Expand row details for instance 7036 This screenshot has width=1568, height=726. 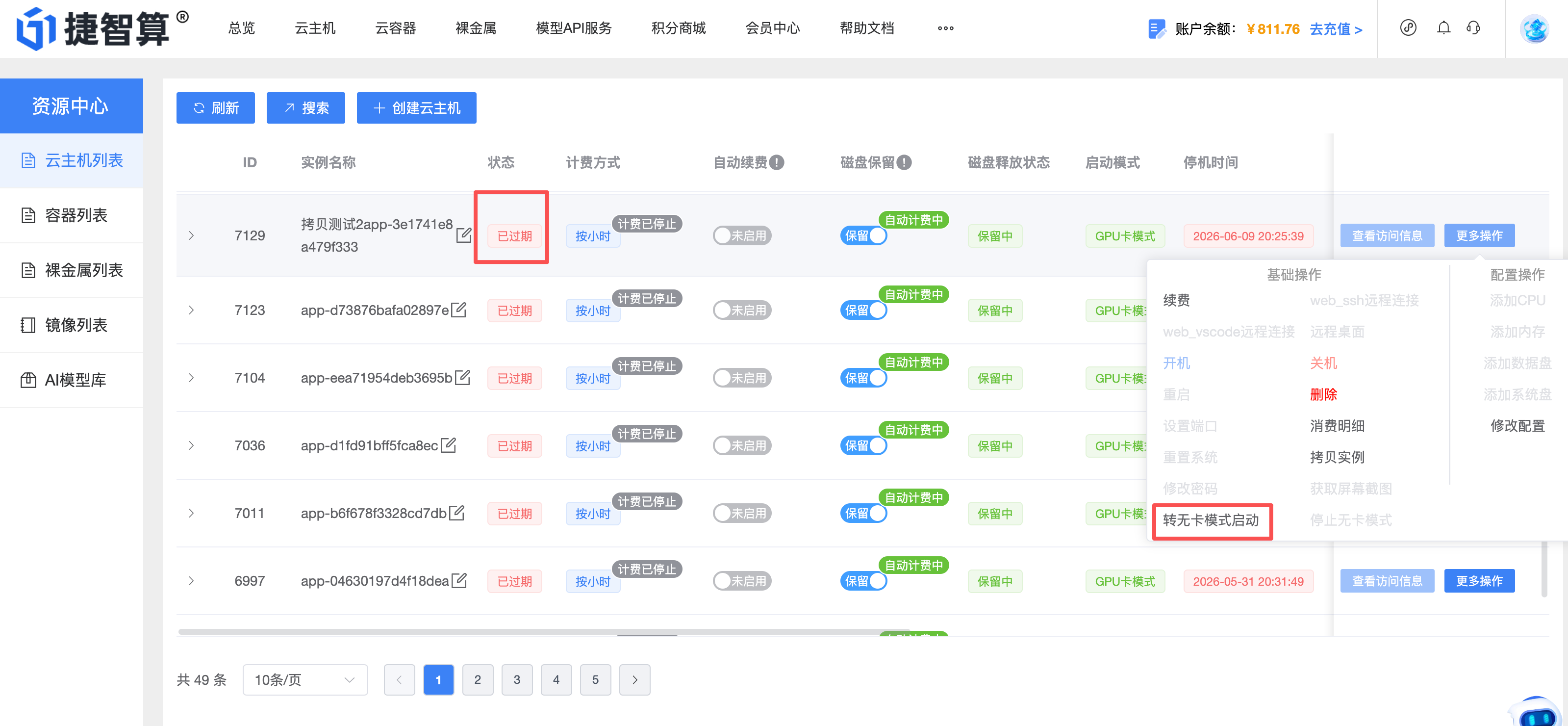(x=191, y=445)
